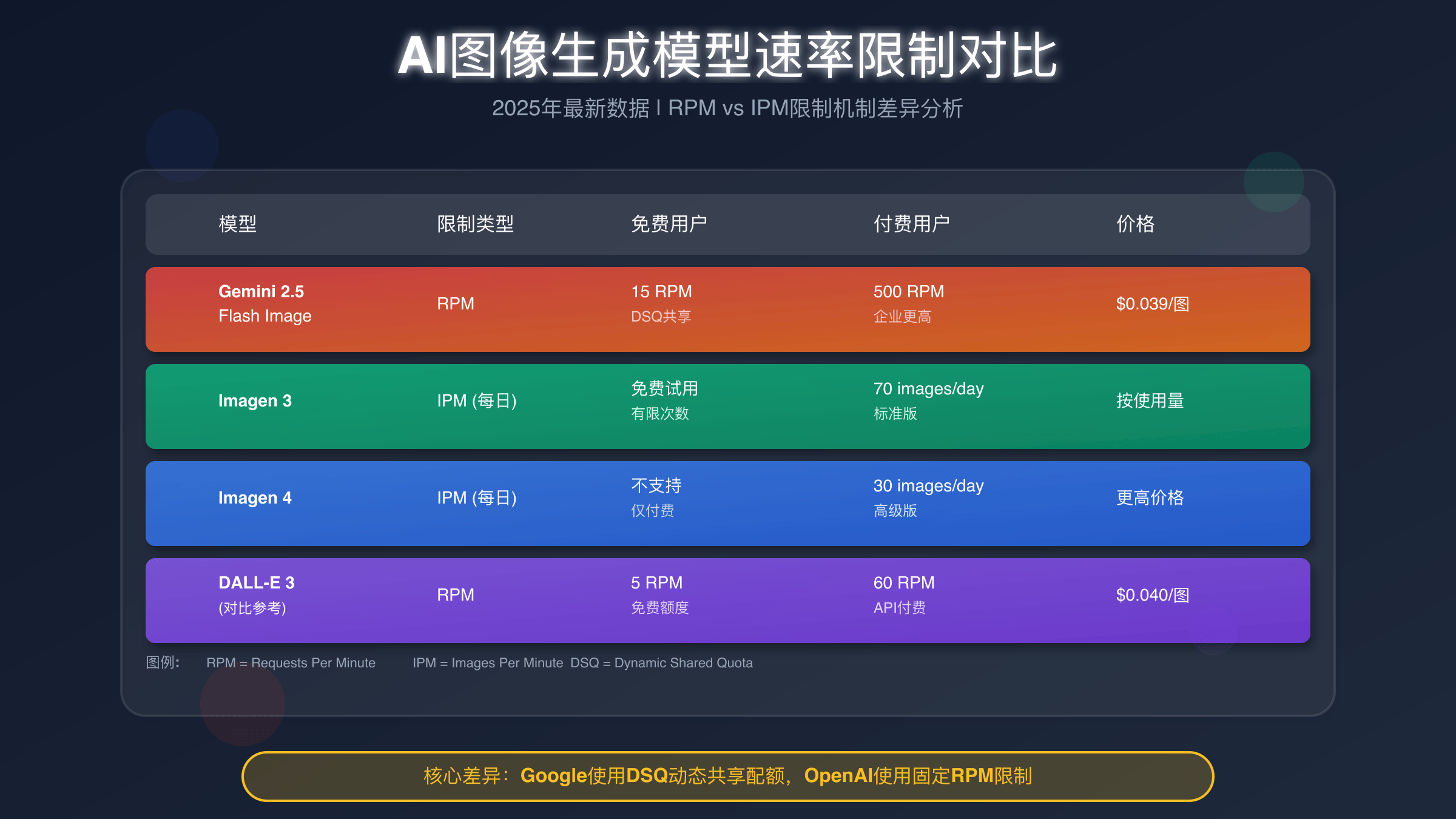This screenshot has width=1456, height=819.
Task: Select the 付费用户 column header
Action: pyautogui.click(x=912, y=224)
